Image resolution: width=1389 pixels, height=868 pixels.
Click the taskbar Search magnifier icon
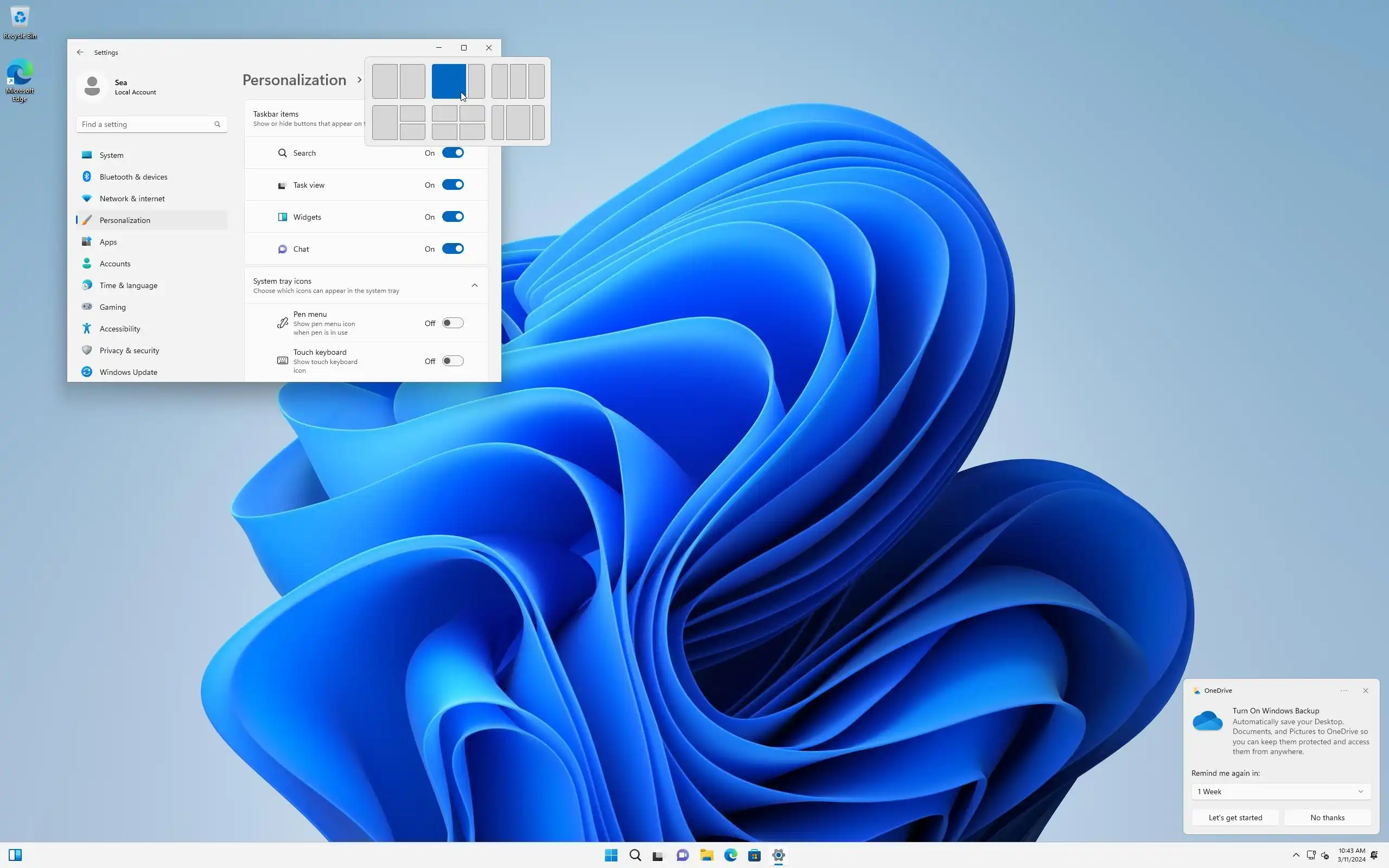pyautogui.click(x=635, y=855)
